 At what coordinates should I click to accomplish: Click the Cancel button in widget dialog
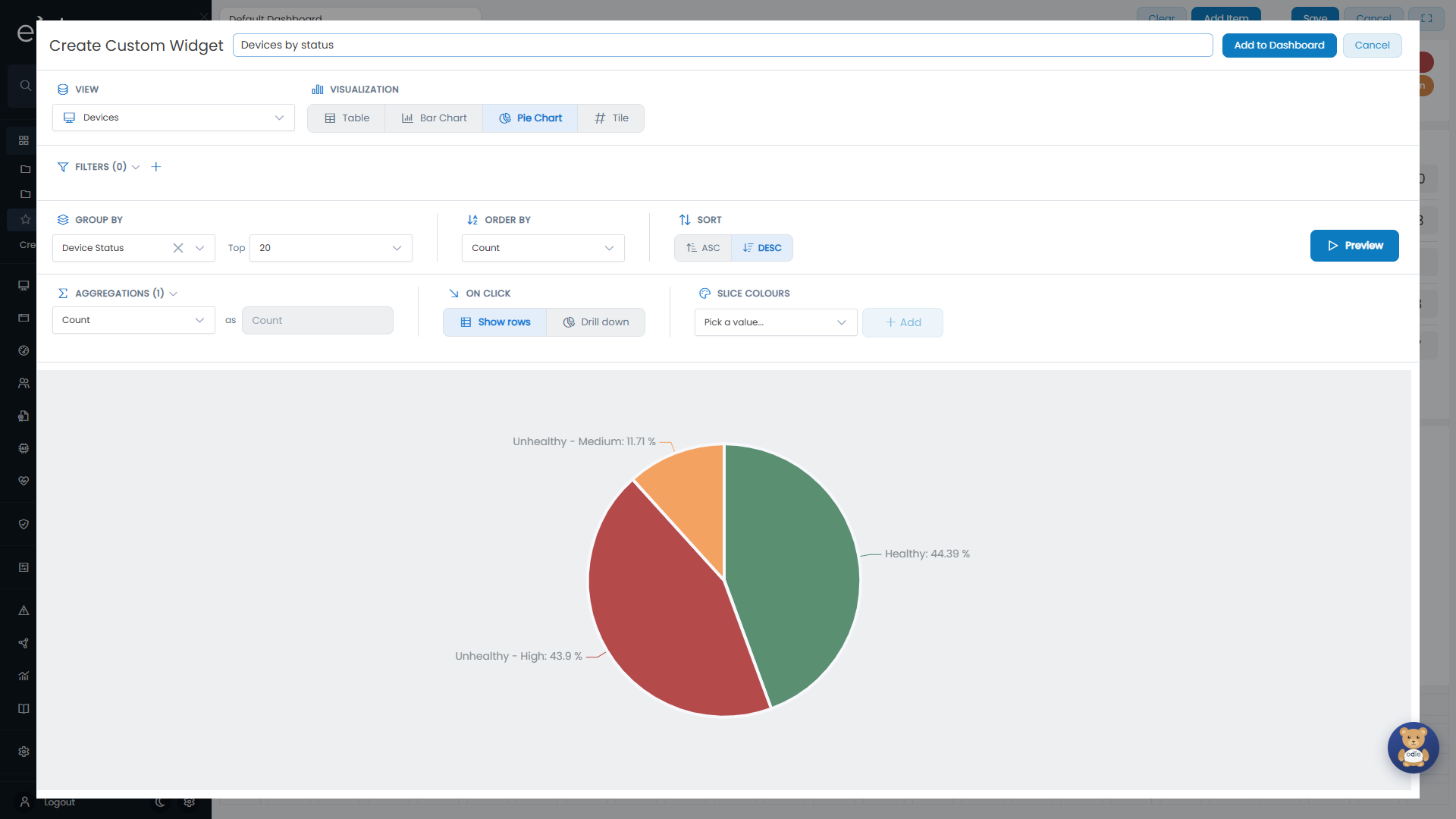[1372, 45]
